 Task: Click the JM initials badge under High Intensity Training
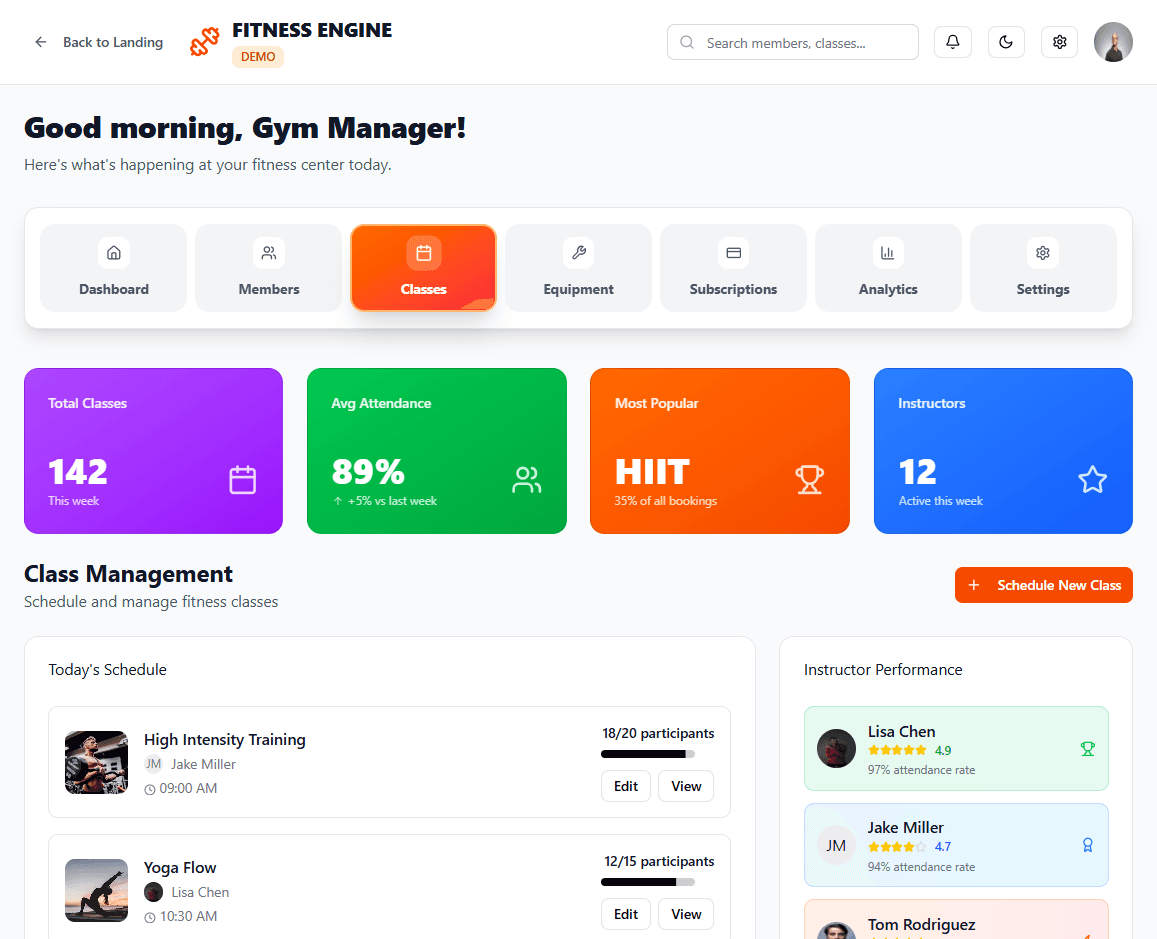(153, 764)
